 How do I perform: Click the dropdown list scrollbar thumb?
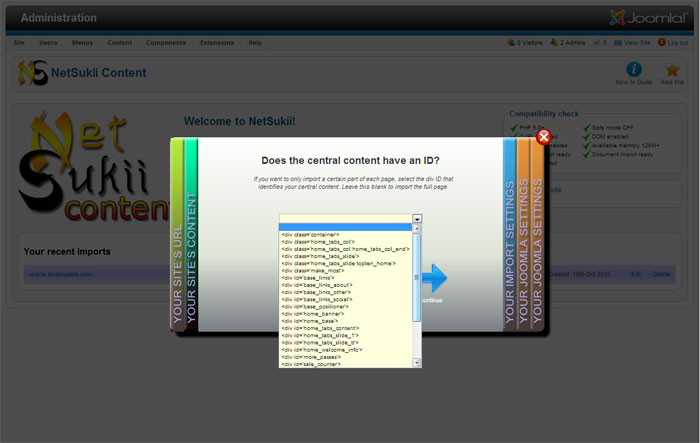(417, 277)
